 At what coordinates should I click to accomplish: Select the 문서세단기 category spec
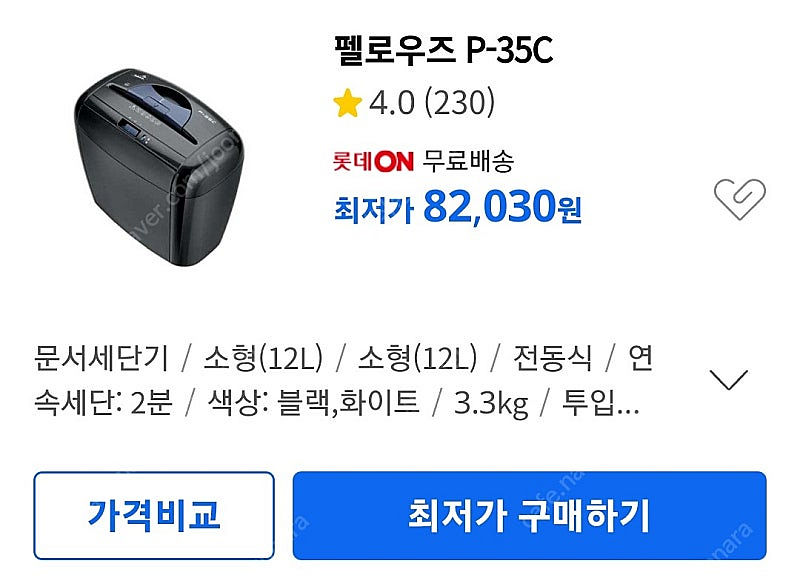point(101,358)
